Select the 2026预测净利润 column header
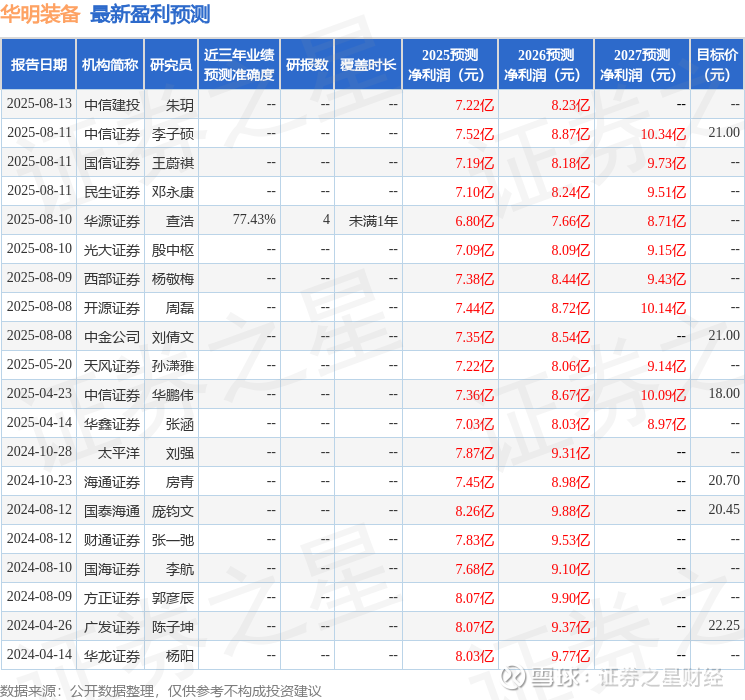 coord(546,65)
